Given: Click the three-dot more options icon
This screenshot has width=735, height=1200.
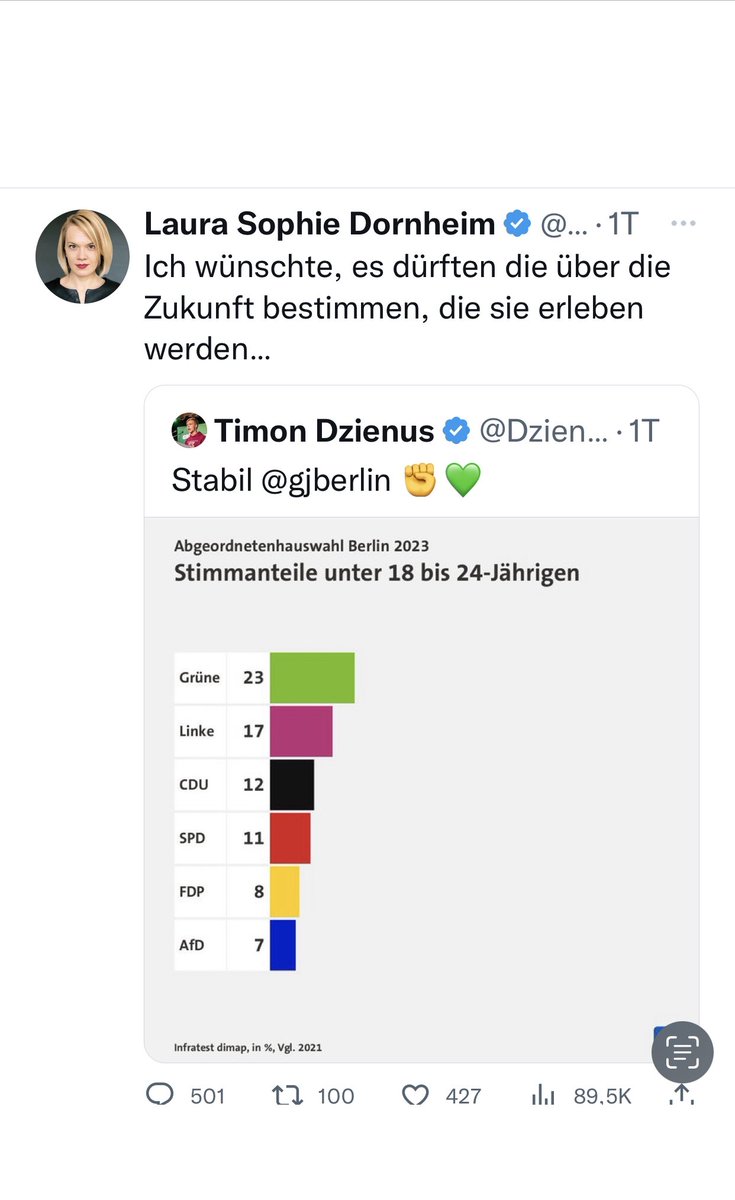Looking at the screenshot, I should (683, 224).
